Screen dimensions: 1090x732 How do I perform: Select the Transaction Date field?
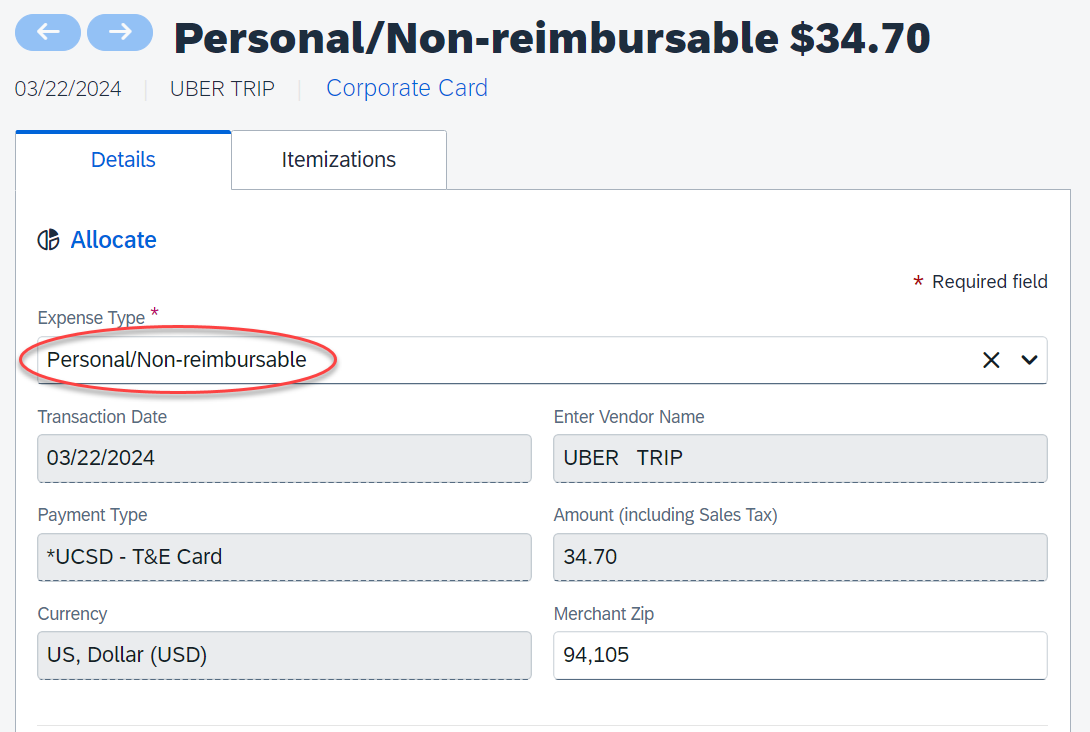point(284,458)
